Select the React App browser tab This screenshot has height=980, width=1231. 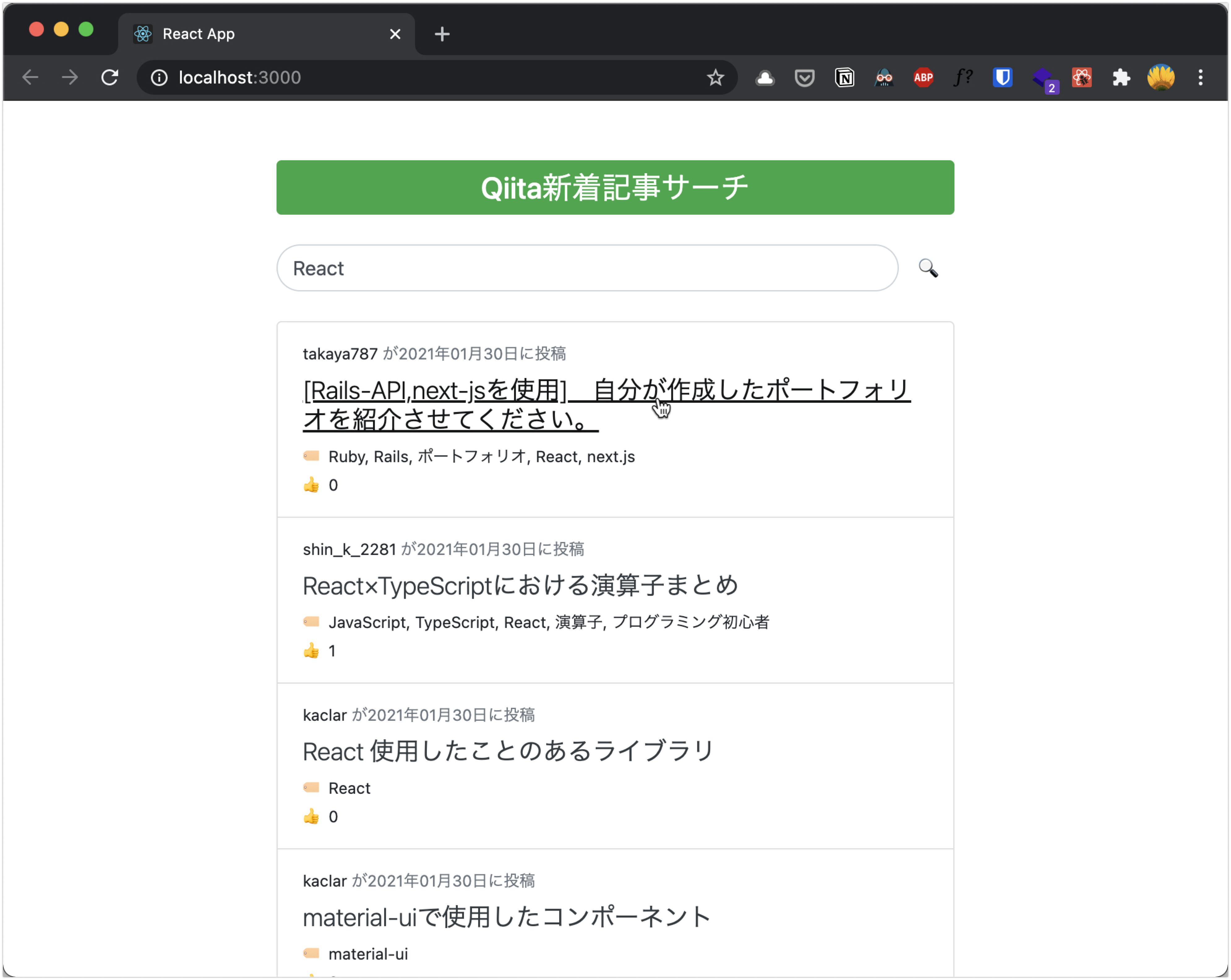coord(228,34)
